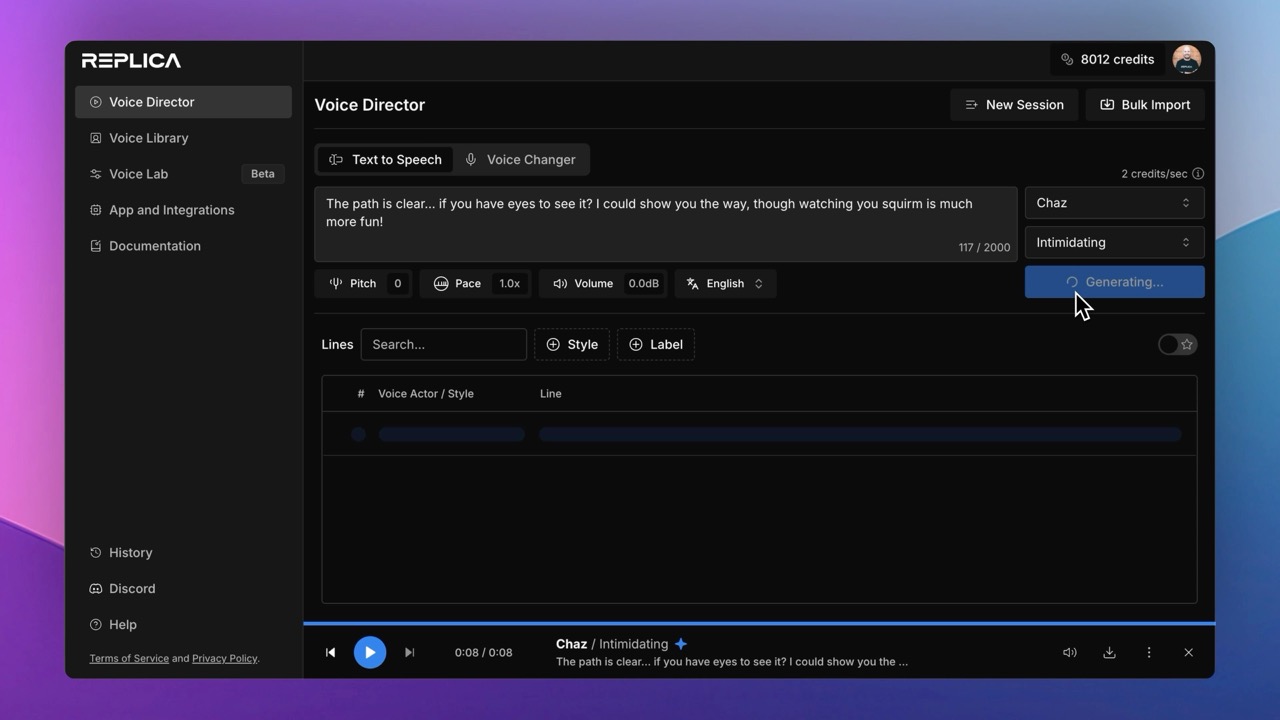Select Voice Lab in the sidebar

tap(138, 174)
